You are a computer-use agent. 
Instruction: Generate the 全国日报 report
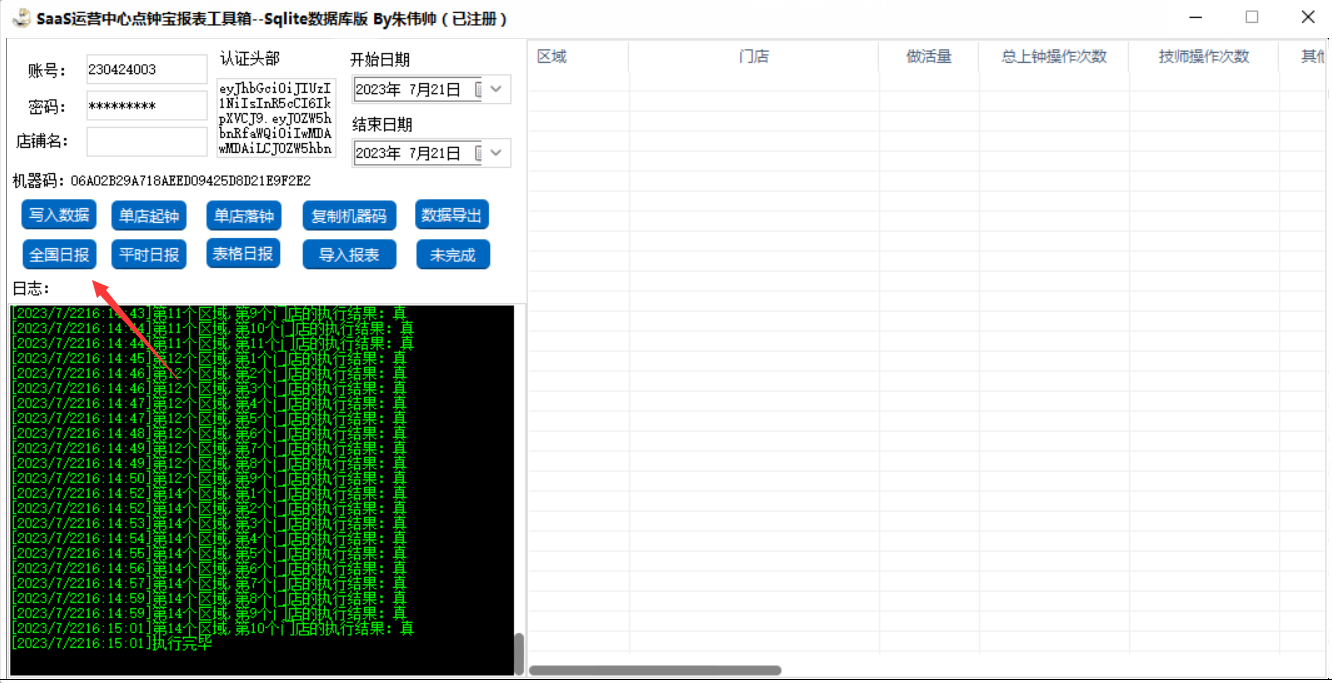tap(59, 255)
